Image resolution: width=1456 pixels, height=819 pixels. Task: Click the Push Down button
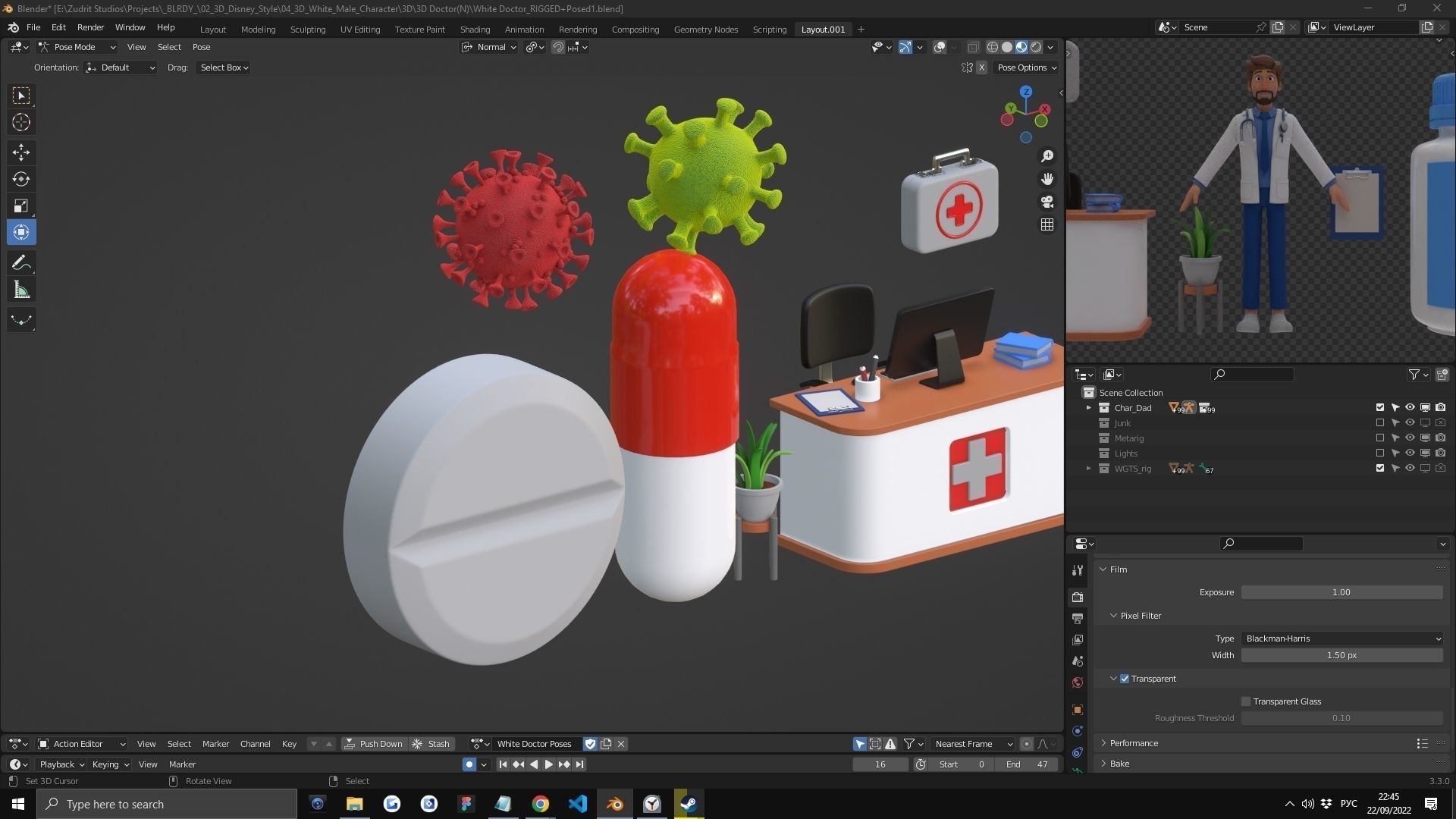click(374, 744)
